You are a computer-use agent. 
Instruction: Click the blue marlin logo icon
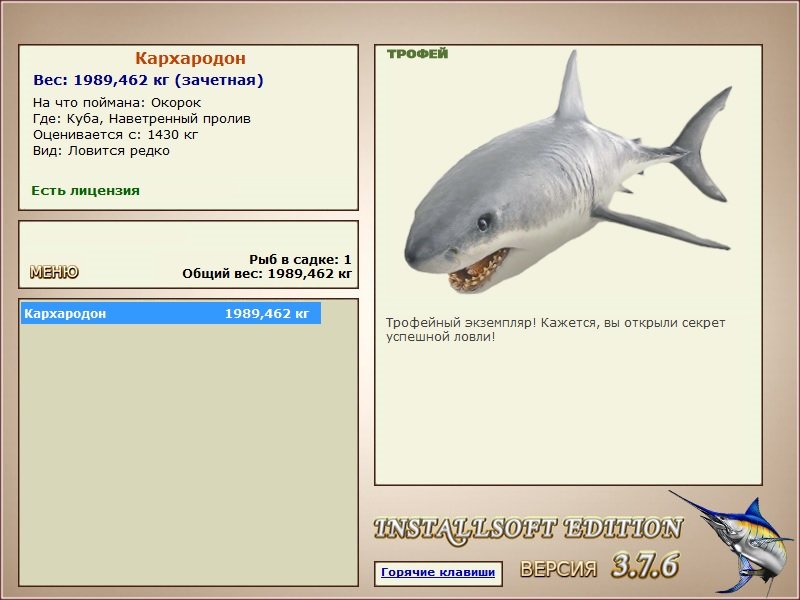[x=731, y=543]
